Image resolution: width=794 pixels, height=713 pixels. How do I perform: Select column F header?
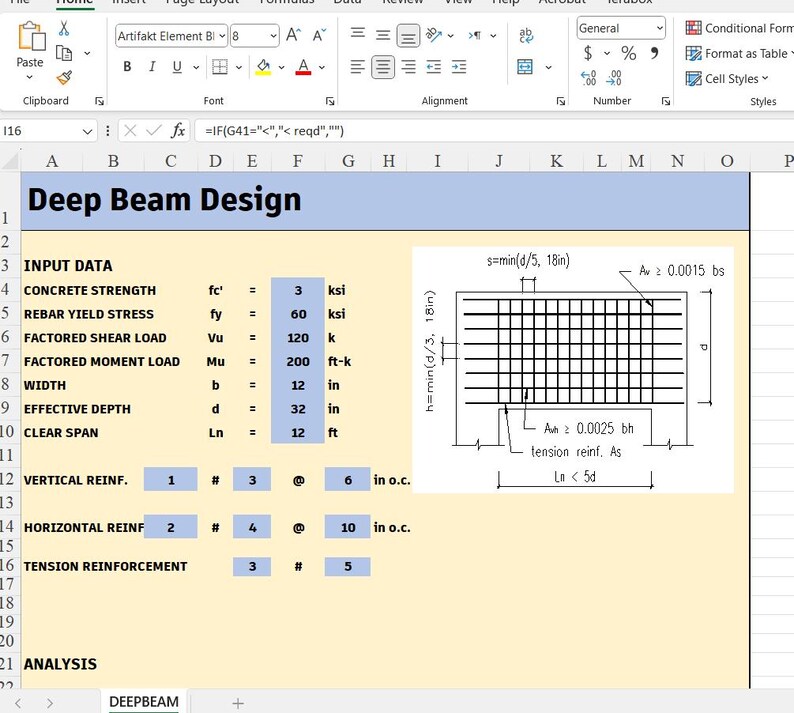point(298,161)
